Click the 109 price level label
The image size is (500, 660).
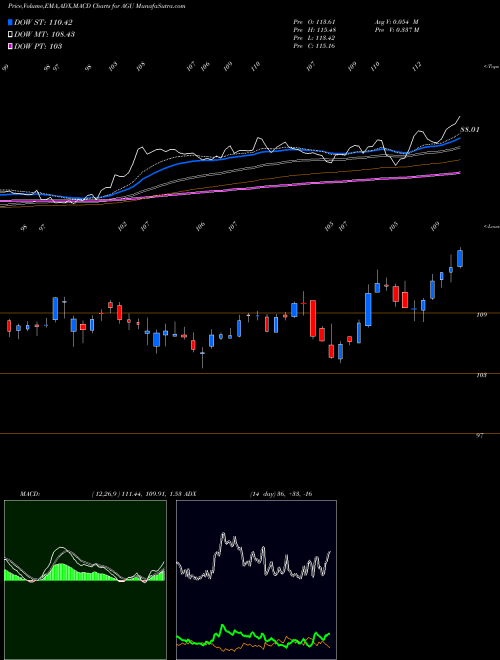pyautogui.click(x=481, y=314)
